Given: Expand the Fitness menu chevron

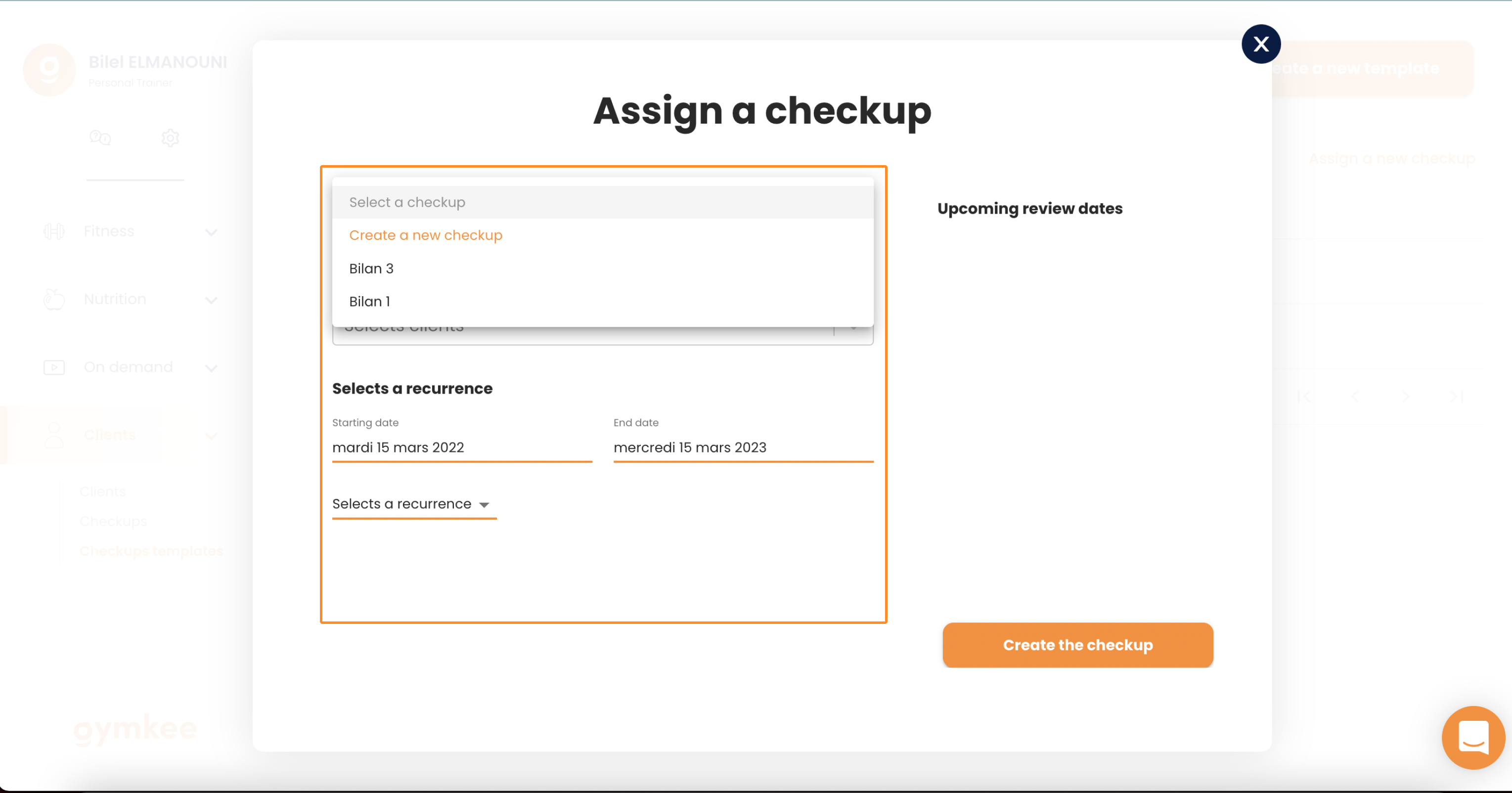Looking at the screenshot, I should point(211,232).
